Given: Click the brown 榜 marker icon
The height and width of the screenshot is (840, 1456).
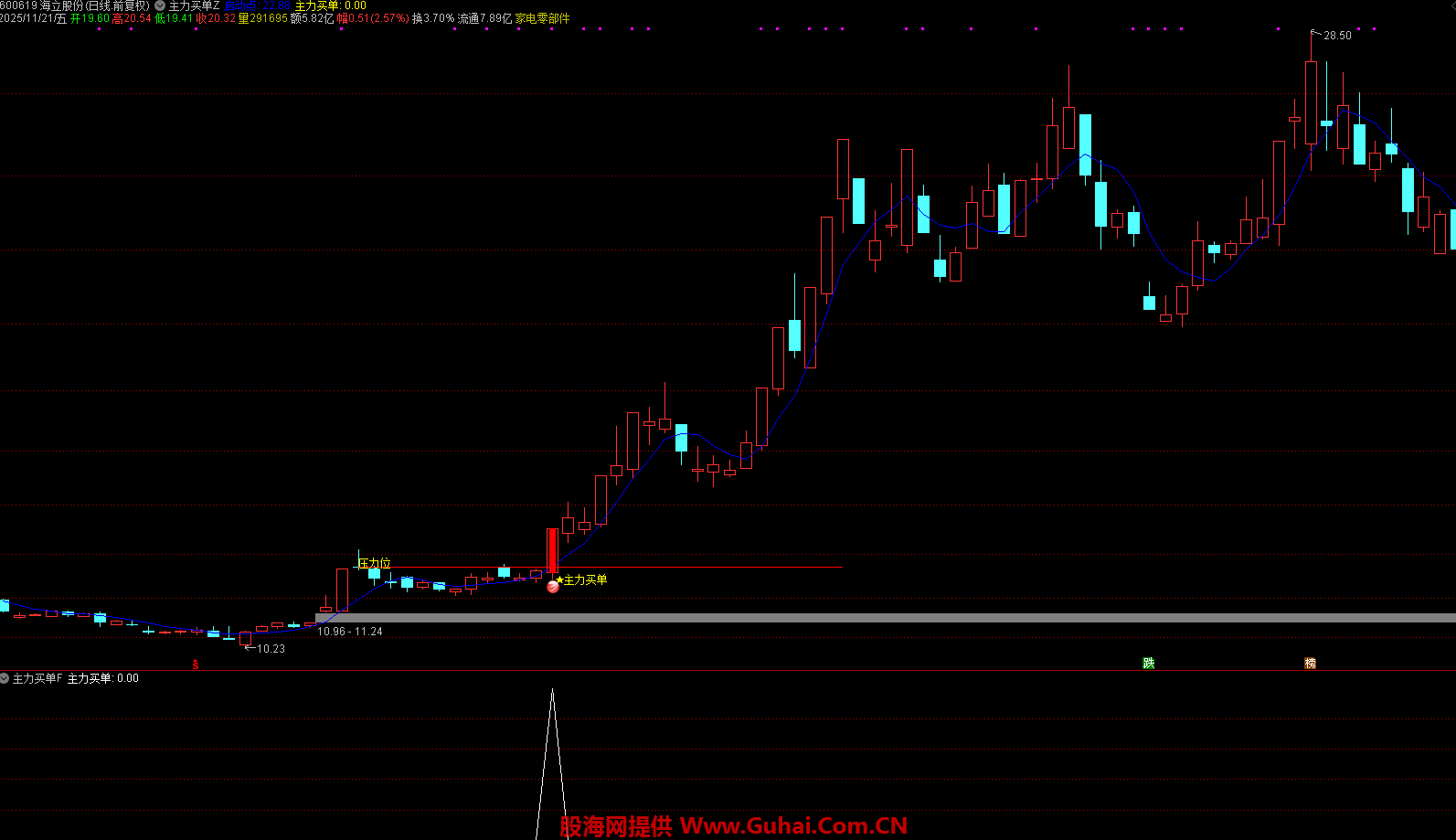Looking at the screenshot, I should (1310, 663).
